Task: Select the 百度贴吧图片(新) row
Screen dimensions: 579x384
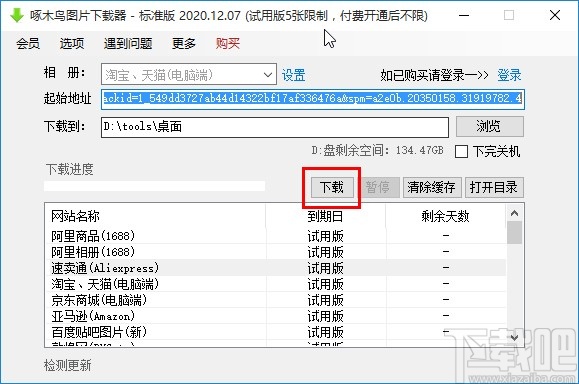Action: [275, 332]
